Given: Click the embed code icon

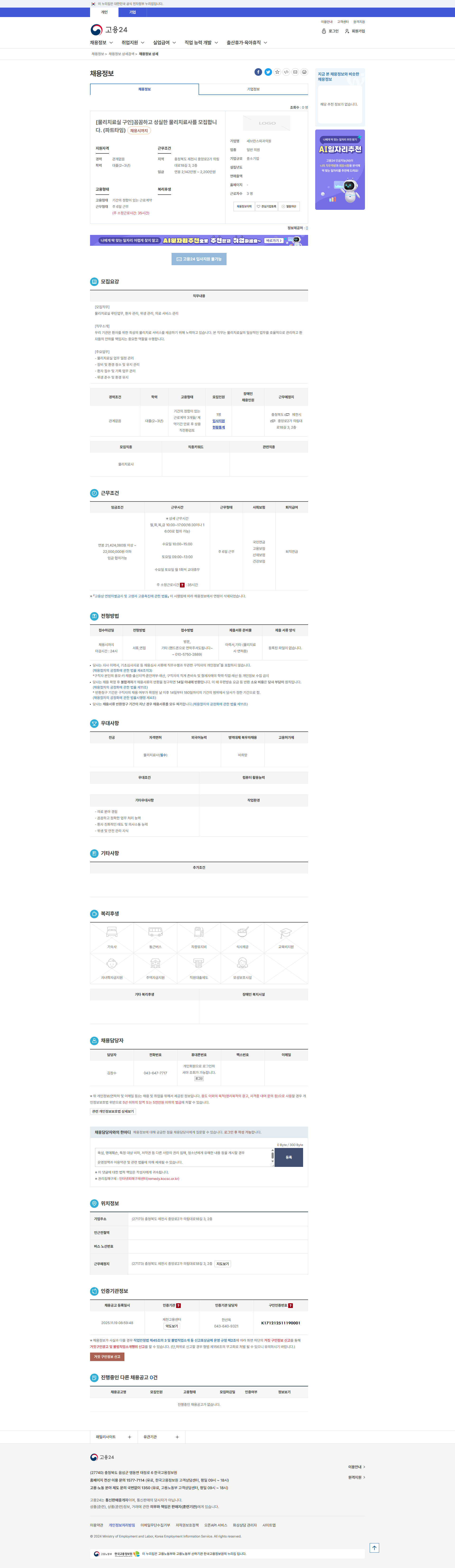Looking at the screenshot, I should point(286,72).
